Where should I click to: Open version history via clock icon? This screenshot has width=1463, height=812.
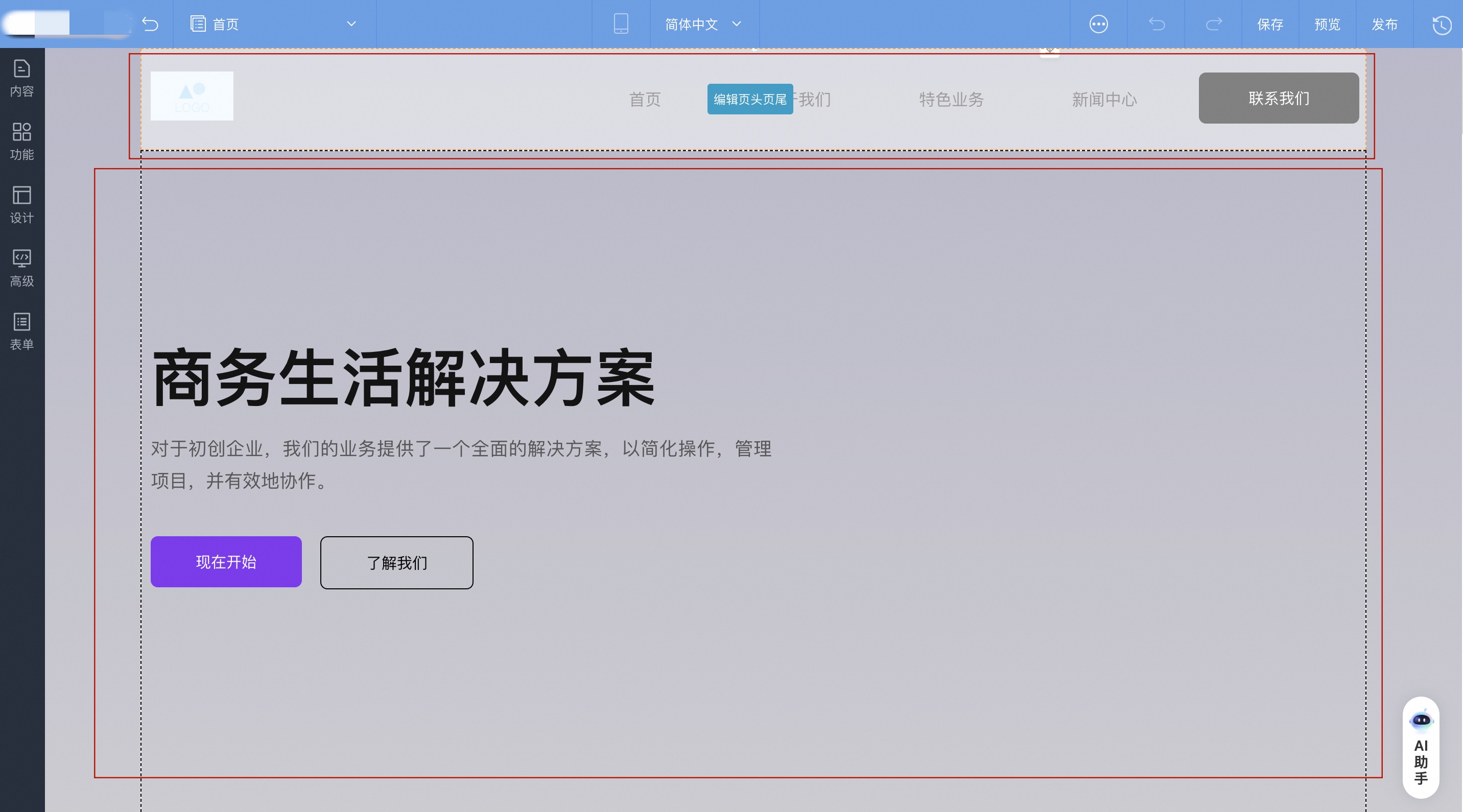pyautogui.click(x=1441, y=24)
